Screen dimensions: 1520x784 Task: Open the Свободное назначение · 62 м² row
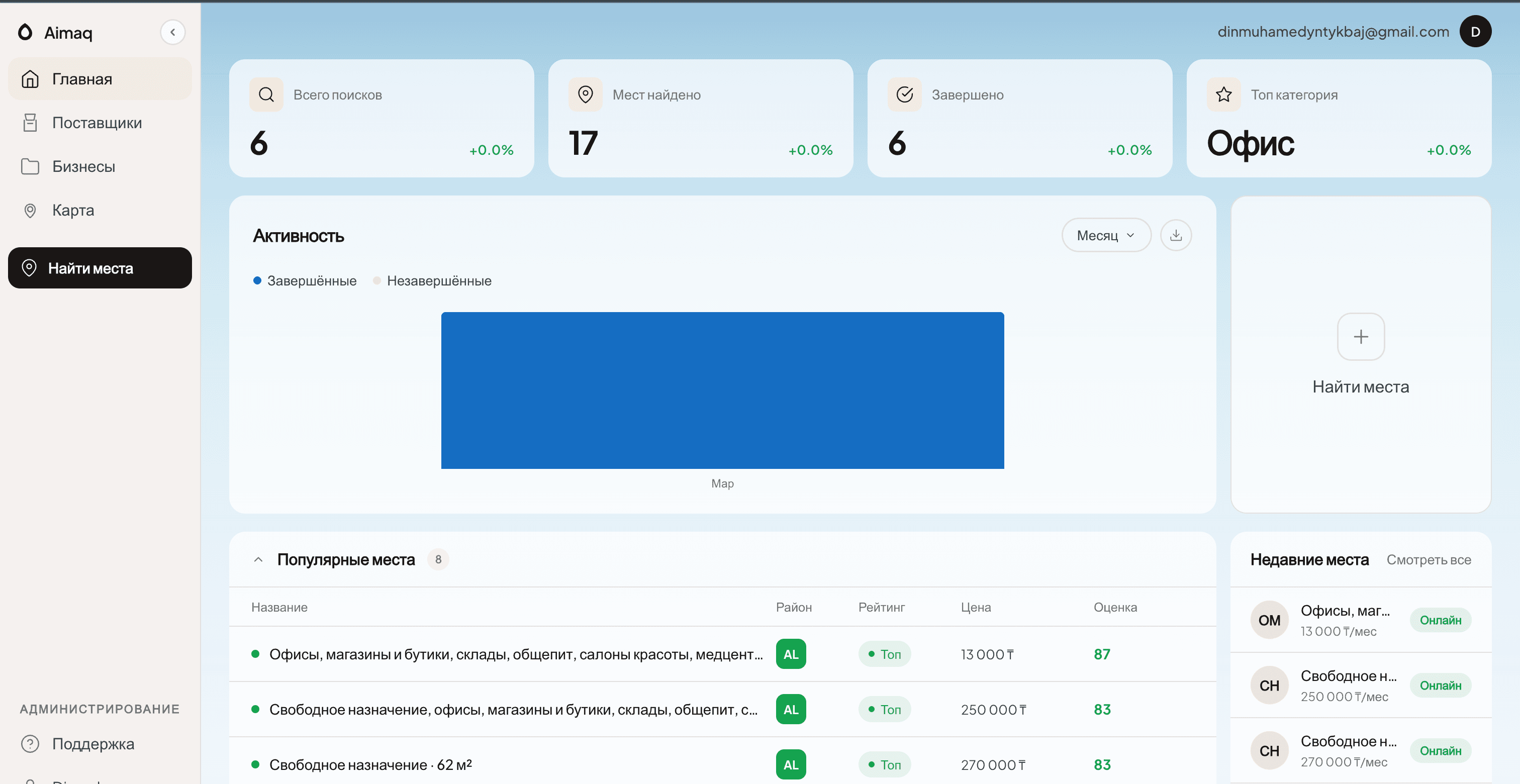(370, 764)
